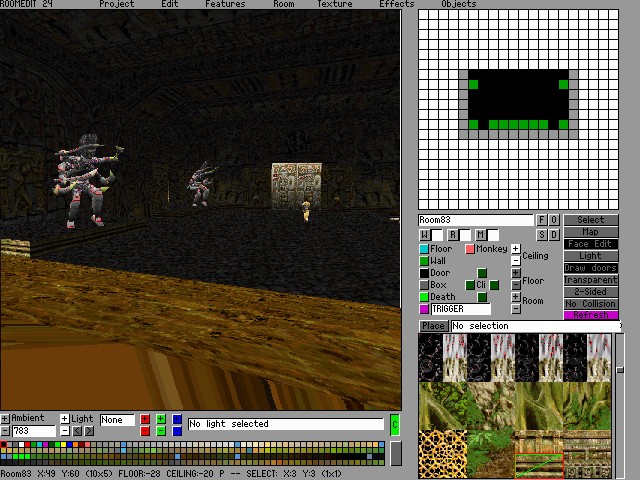This screenshot has height=480, width=640.
Task: Toggle the Transparent button
Action: [591, 280]
